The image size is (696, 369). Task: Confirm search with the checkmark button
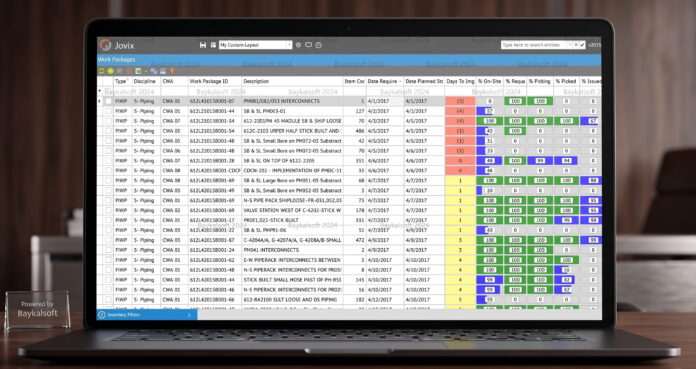[x=582, y=45]
